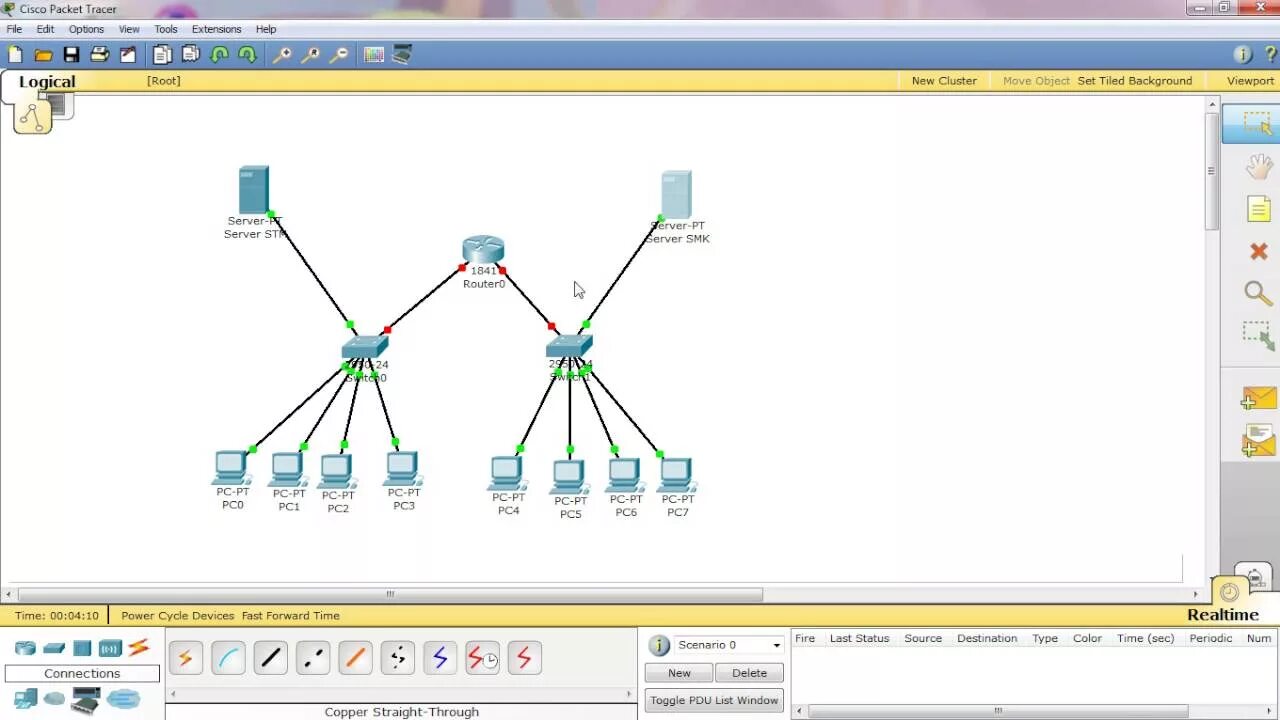Open the Scenario 0 dropdown

tap(729, 645)
